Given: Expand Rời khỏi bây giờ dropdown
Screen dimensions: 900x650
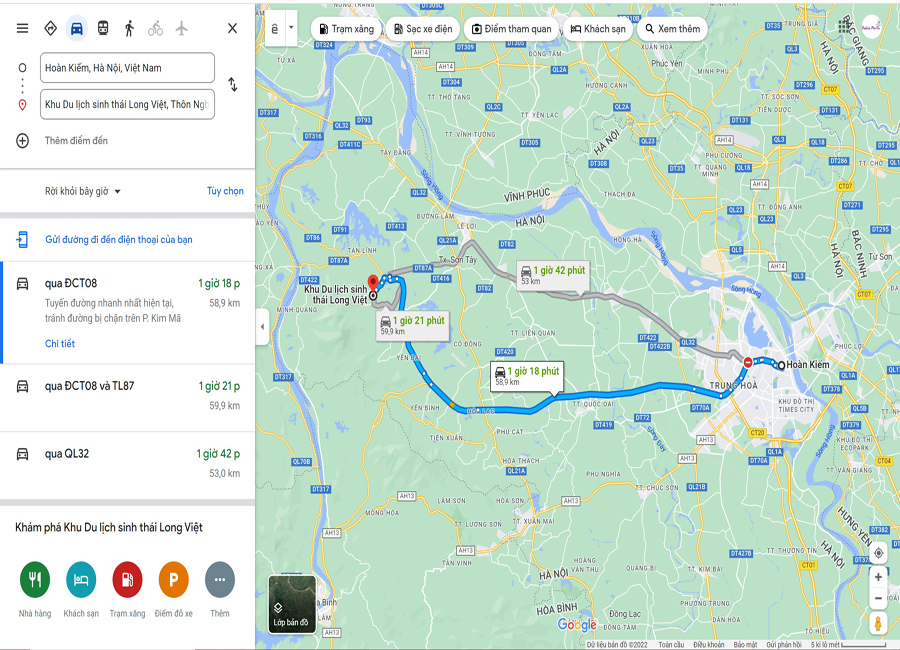Looking at the screenshot, I should point(83,191).
